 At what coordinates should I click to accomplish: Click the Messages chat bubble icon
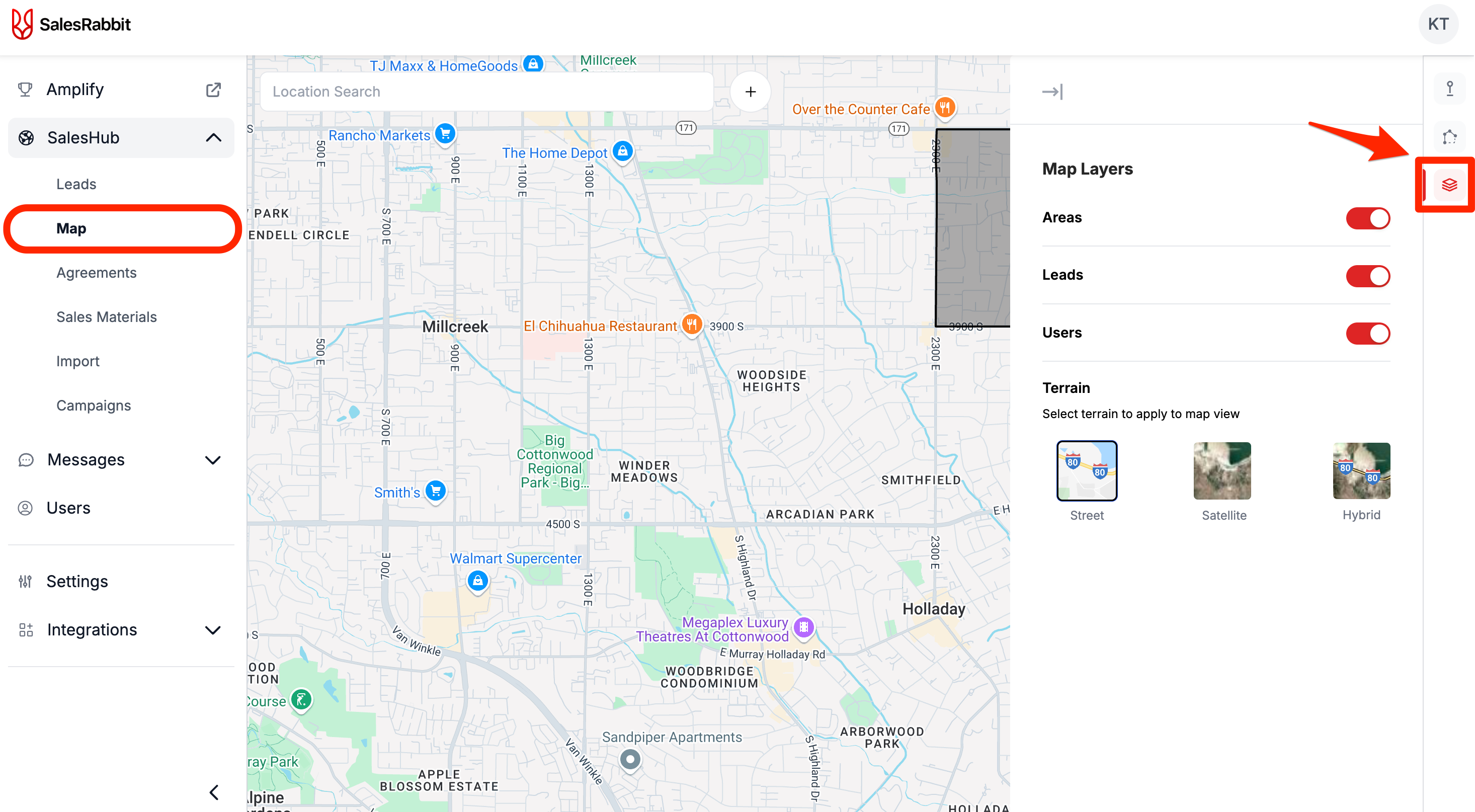pyautogui.click(x=26, y=460)
